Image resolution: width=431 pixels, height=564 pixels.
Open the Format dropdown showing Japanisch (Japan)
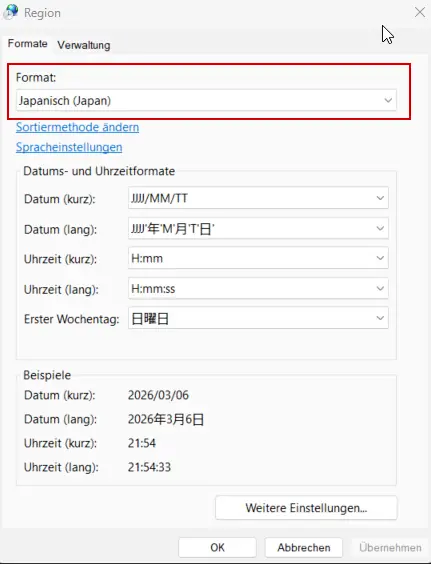(206, 100)
